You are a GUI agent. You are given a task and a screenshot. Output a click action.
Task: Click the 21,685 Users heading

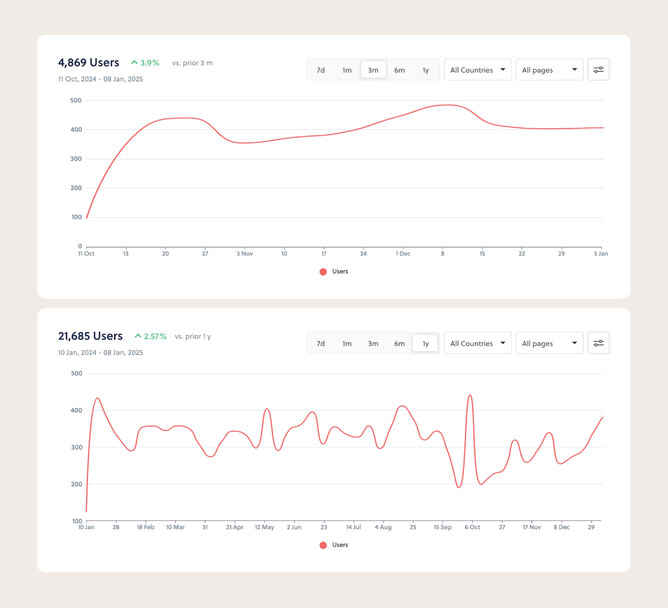91,336
